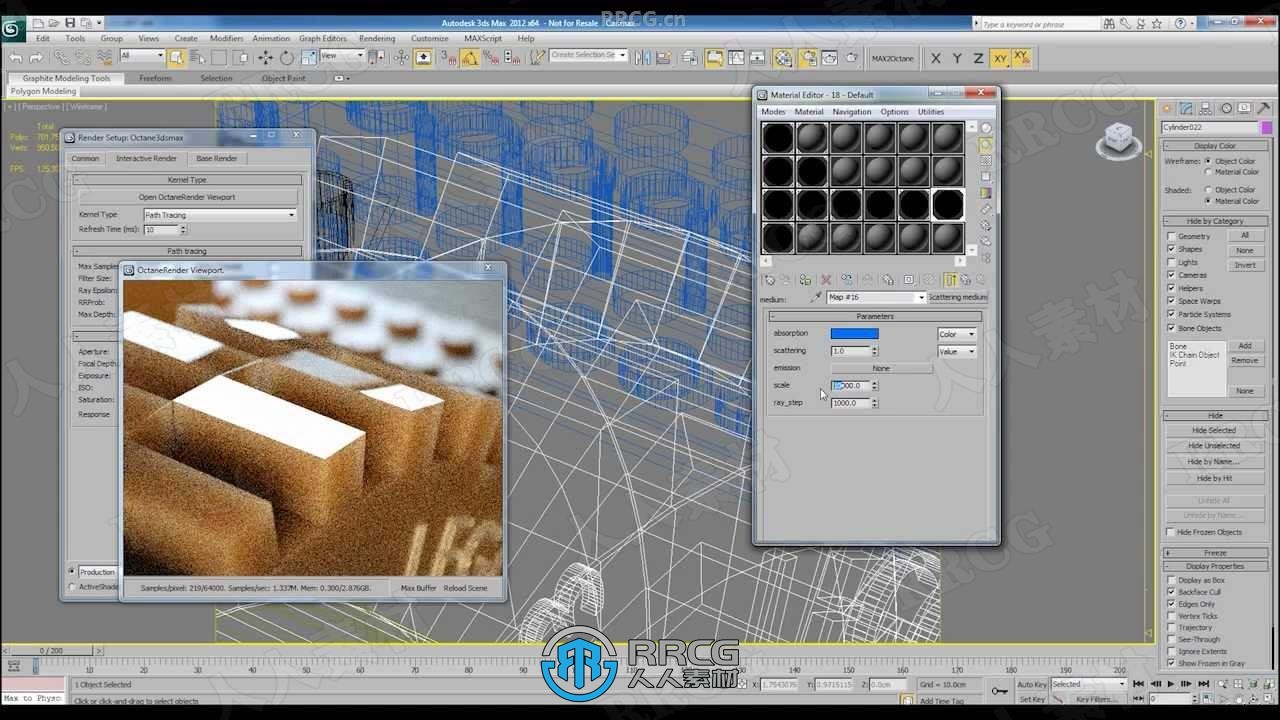The height and width of the screenshot is (720, 1280).
Task: Click the XY plane constraint button
Action: pos(999,58)
